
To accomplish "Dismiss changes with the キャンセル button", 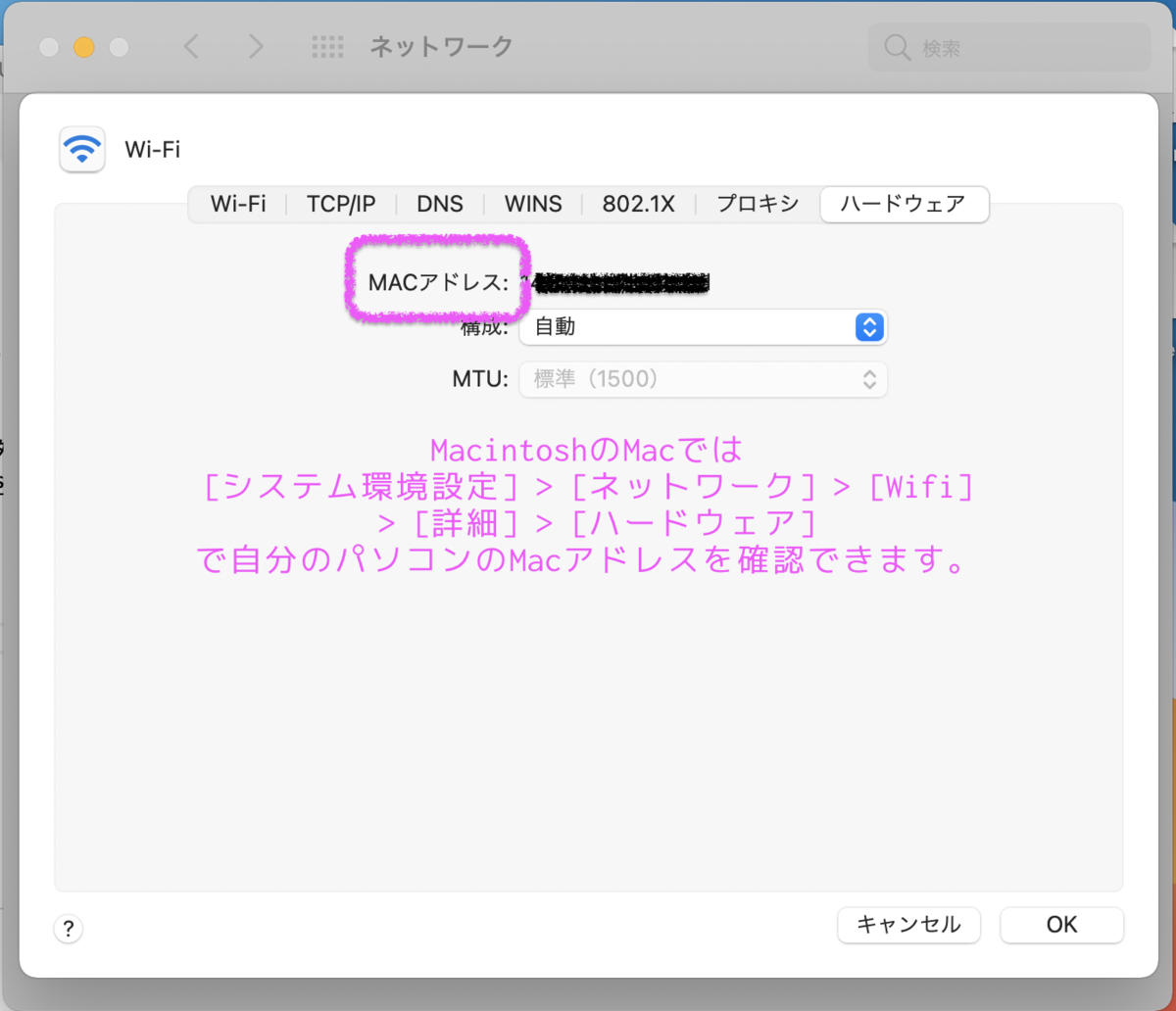I will coord(908,925).
